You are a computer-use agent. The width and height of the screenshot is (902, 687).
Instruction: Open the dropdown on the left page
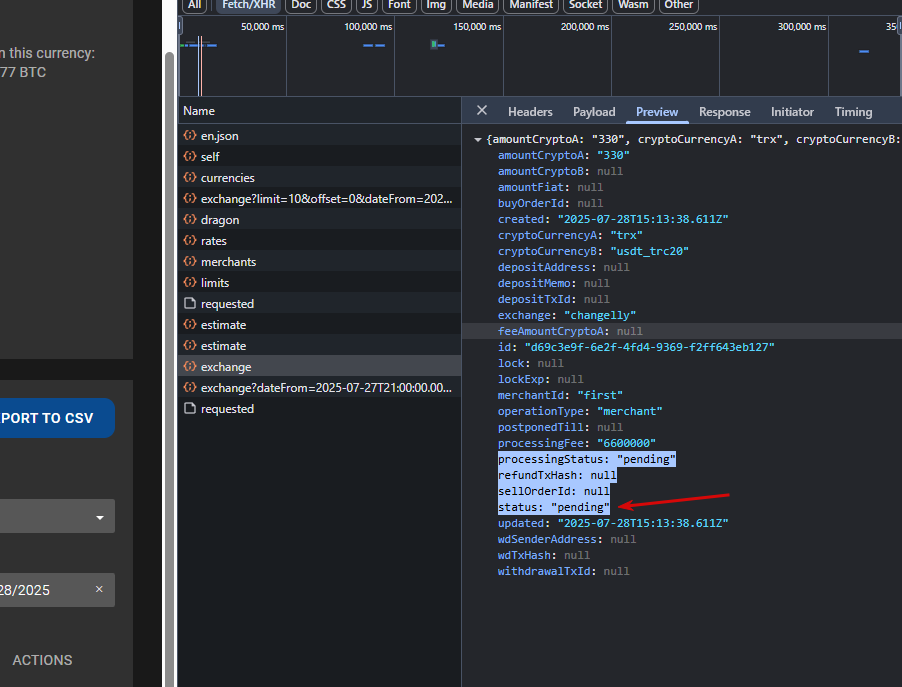56,516
